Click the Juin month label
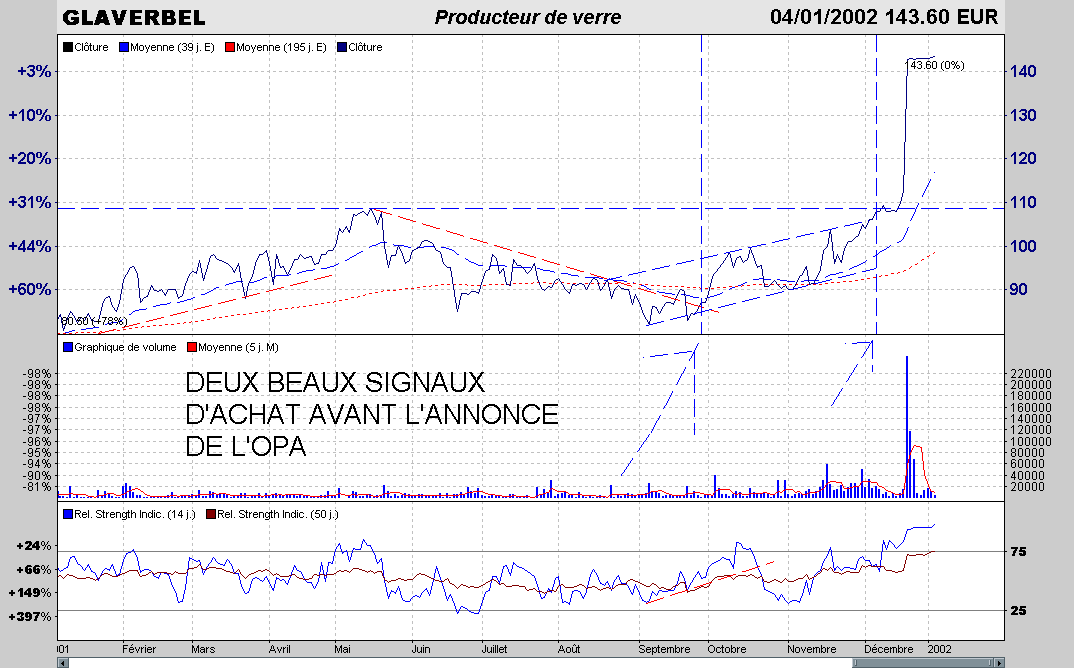1074x668 pixels. [421, 649]
